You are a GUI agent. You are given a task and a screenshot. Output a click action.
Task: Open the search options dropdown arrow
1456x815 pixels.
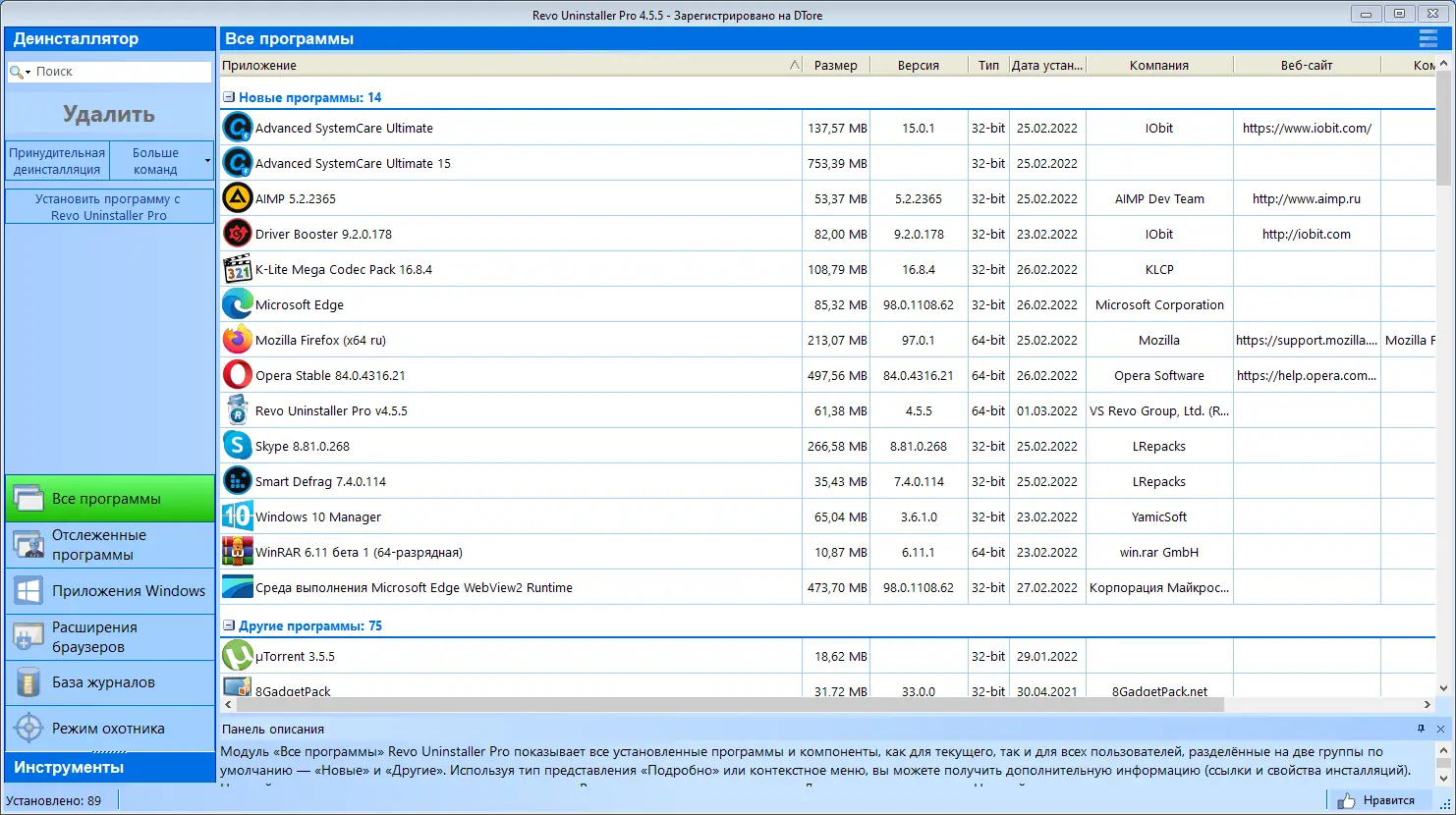28,73
